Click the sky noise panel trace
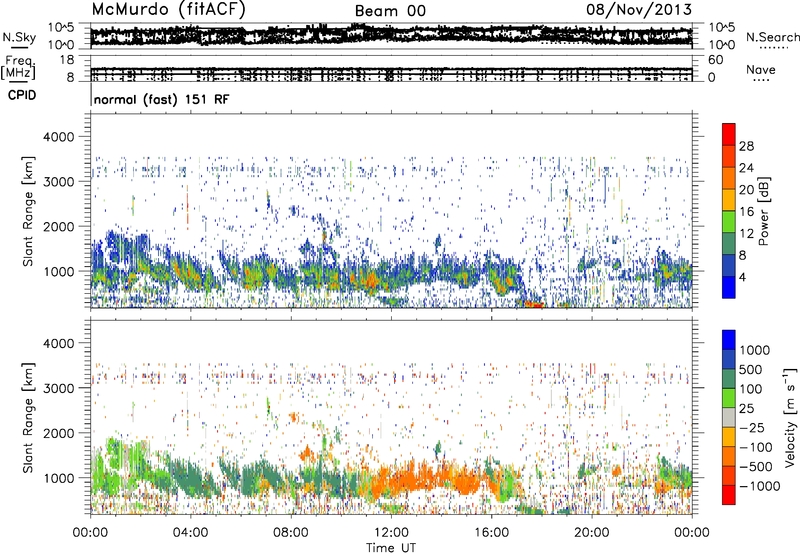The image size is (800, 554). click(391, 36)
